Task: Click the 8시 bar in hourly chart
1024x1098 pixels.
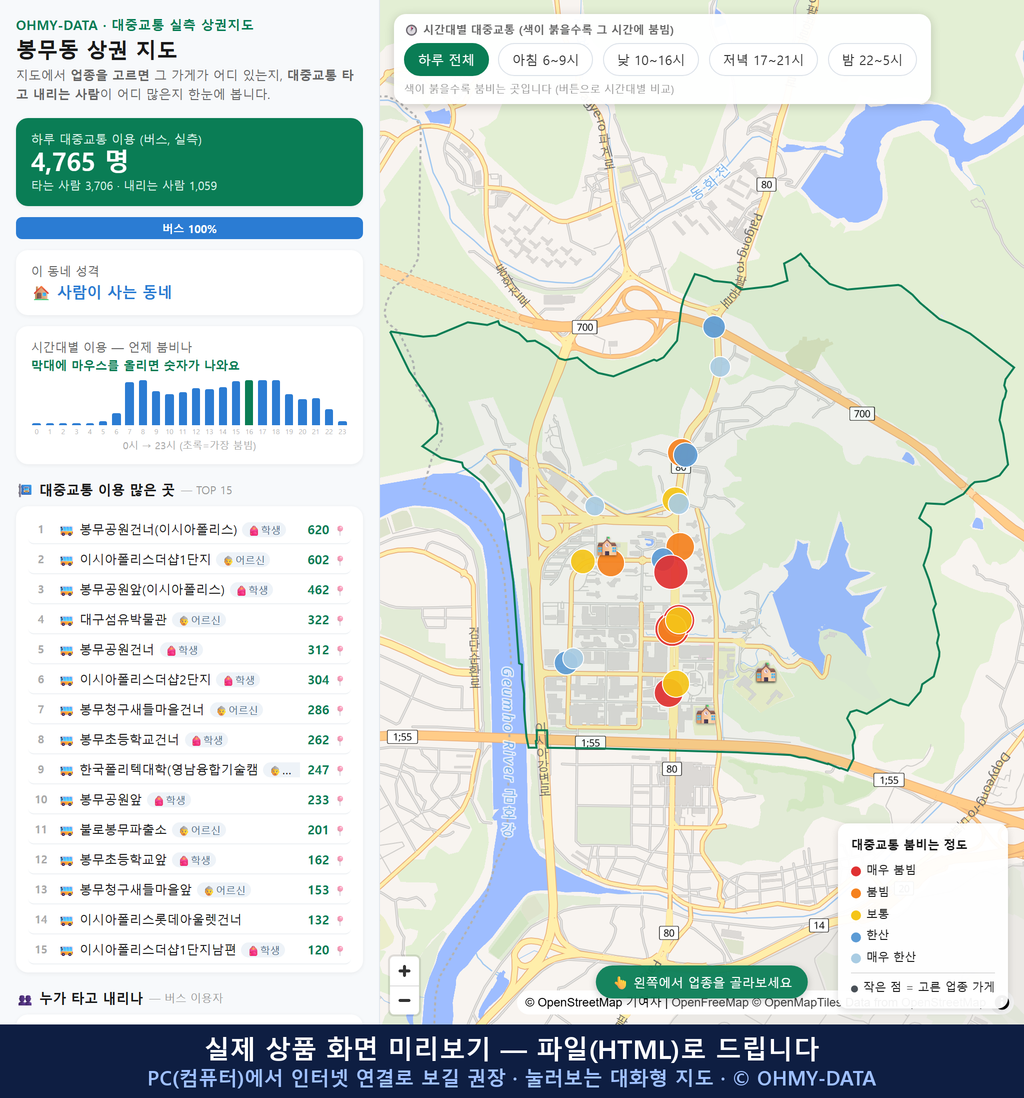Action: click(x=143, y=403)
